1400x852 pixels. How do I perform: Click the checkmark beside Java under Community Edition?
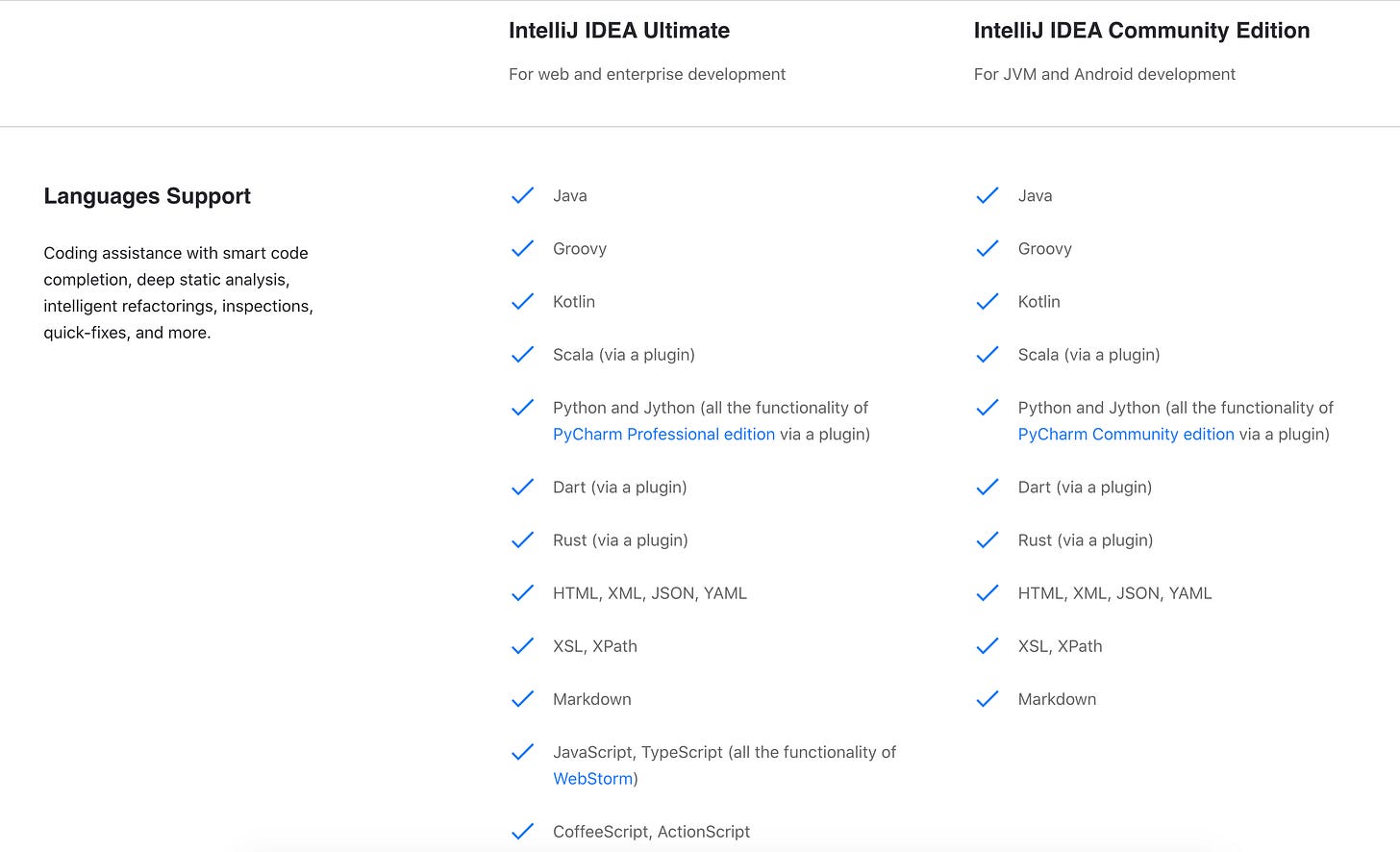[x=987, y=196]
